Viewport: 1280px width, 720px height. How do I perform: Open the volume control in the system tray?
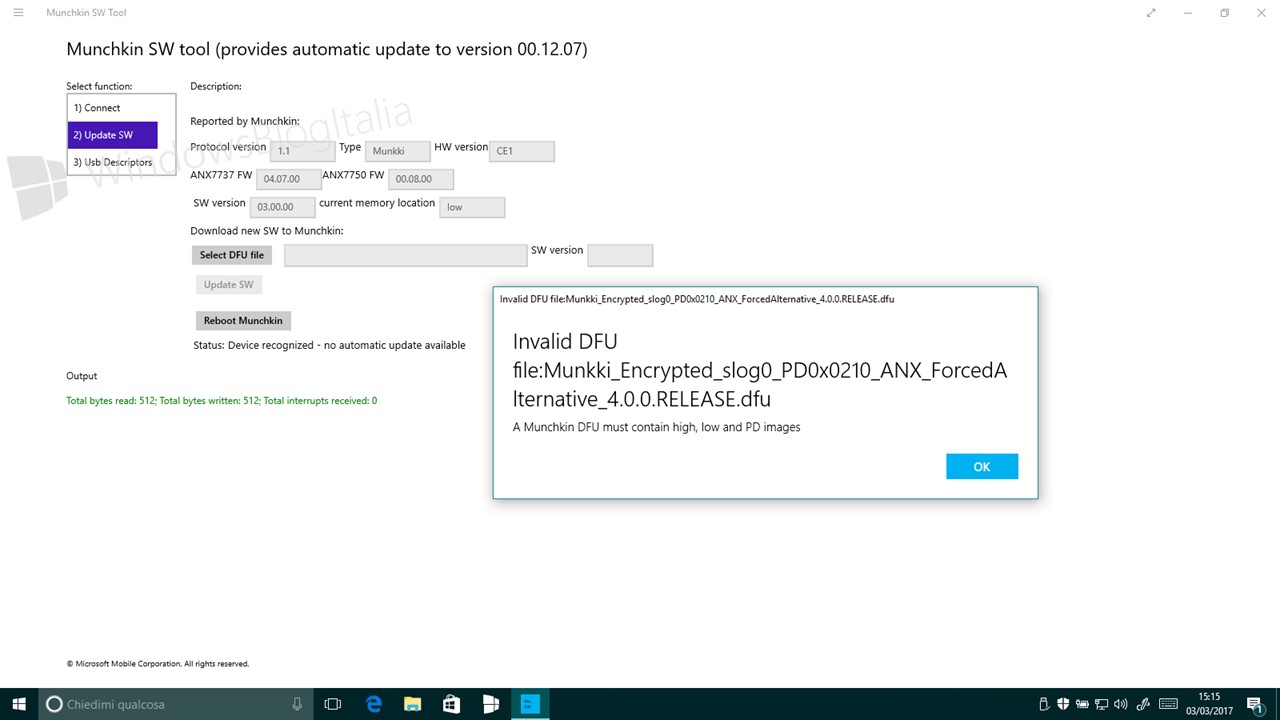[x=1121, y=704]
